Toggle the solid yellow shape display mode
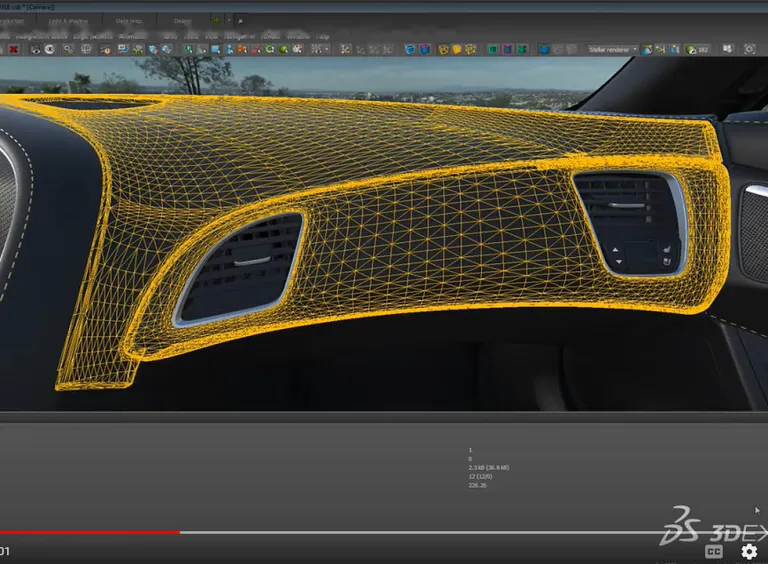 pos(457,49)
